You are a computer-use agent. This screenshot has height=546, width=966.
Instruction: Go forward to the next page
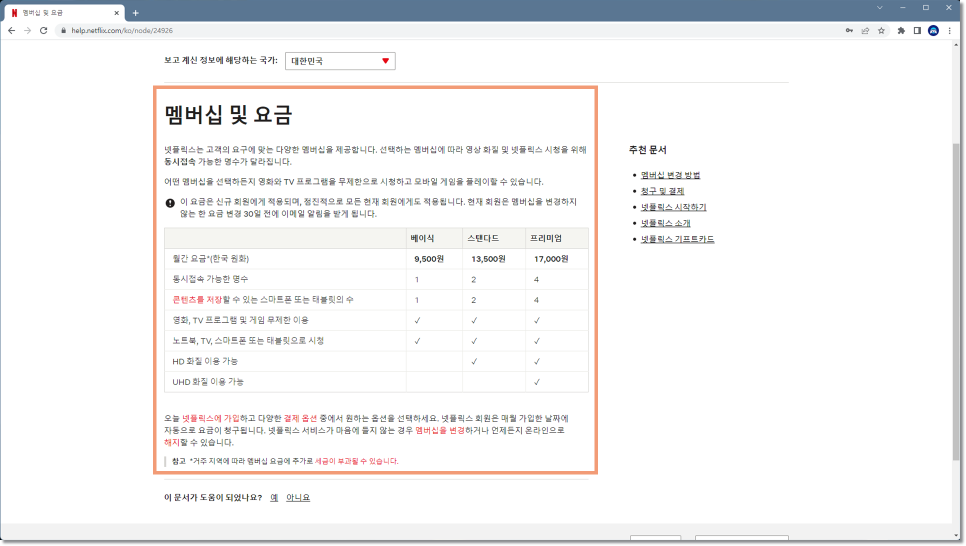click(27, 30)
